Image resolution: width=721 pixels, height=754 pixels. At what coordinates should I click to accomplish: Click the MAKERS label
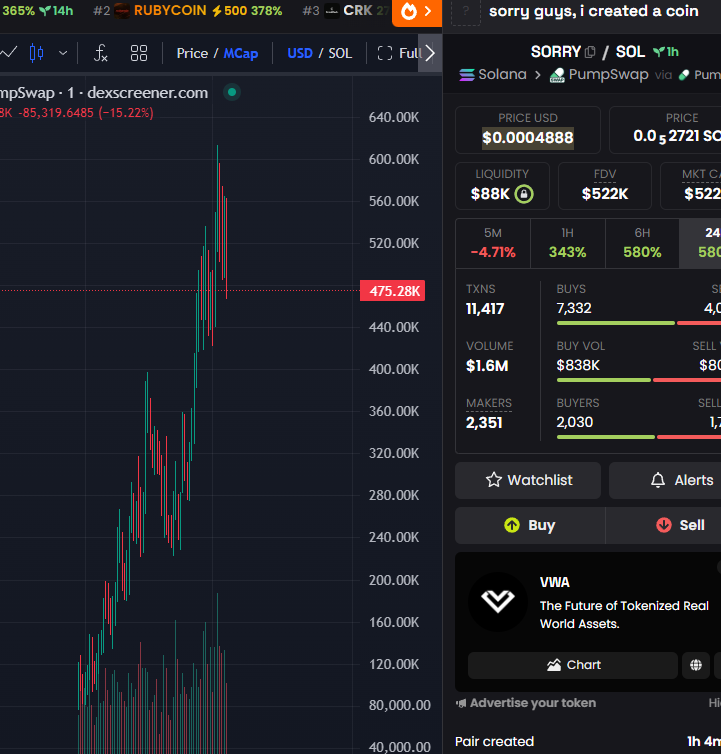489,403
